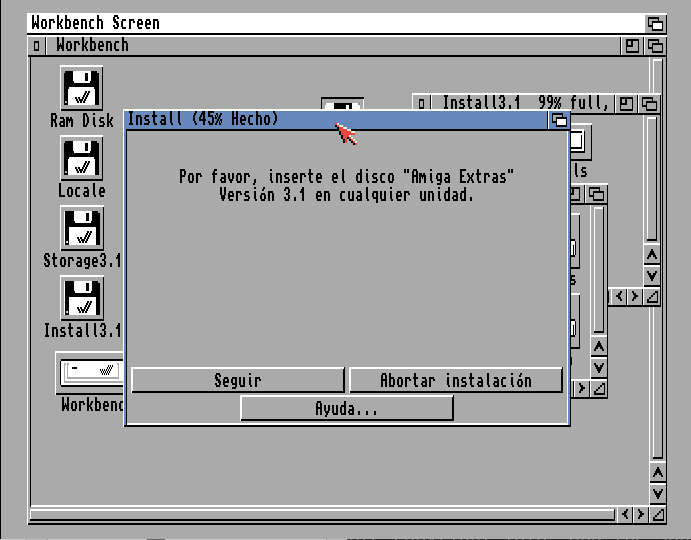Select the Install3.1 disk icon on the desktop
691x540 pixels.
[81, 300]
